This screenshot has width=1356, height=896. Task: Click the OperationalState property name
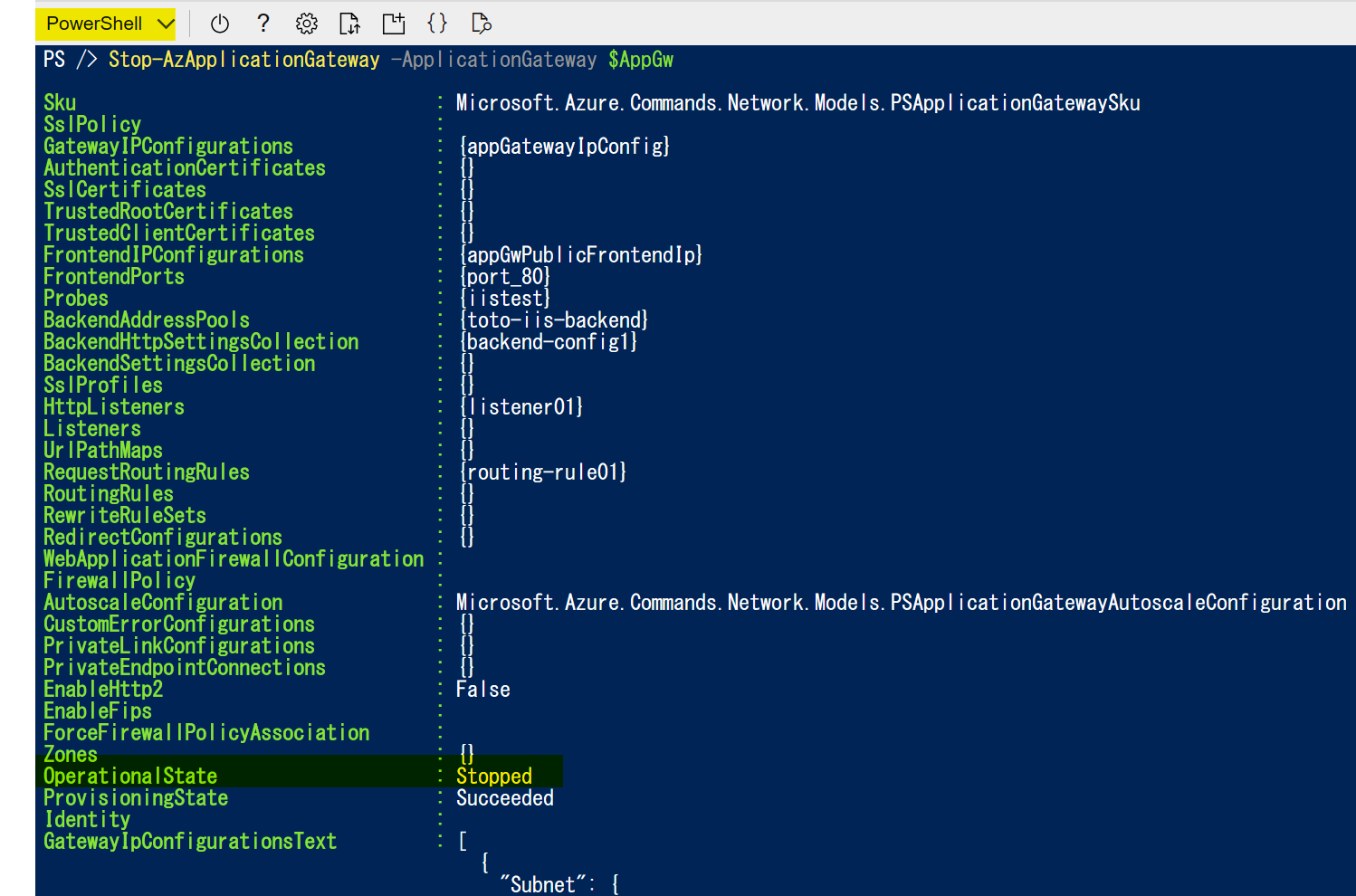(x=130, y=777)
